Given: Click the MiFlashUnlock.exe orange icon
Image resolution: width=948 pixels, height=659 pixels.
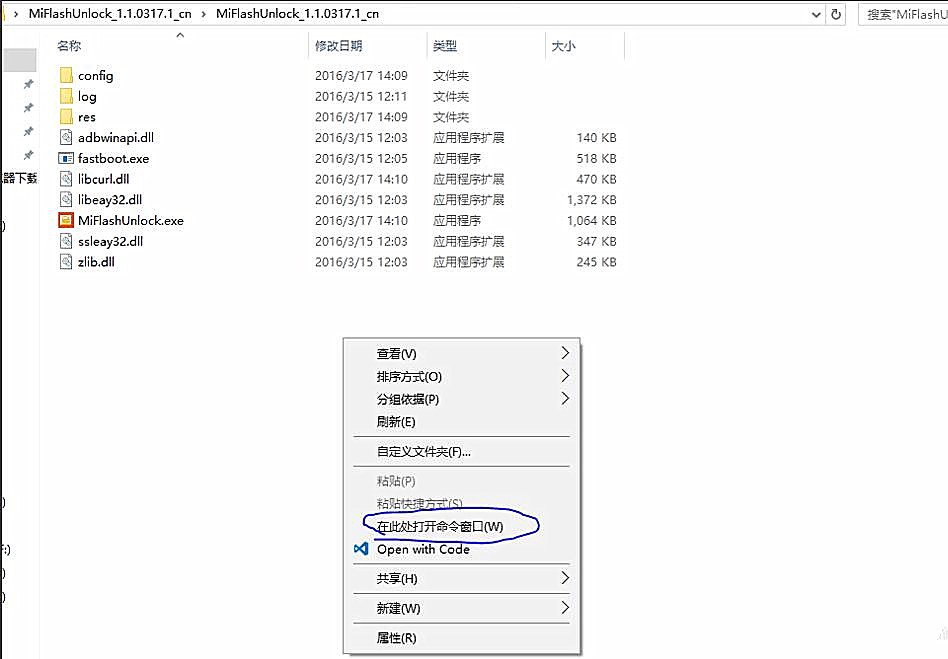Looking at the screenshot, I should coord(66,220).
